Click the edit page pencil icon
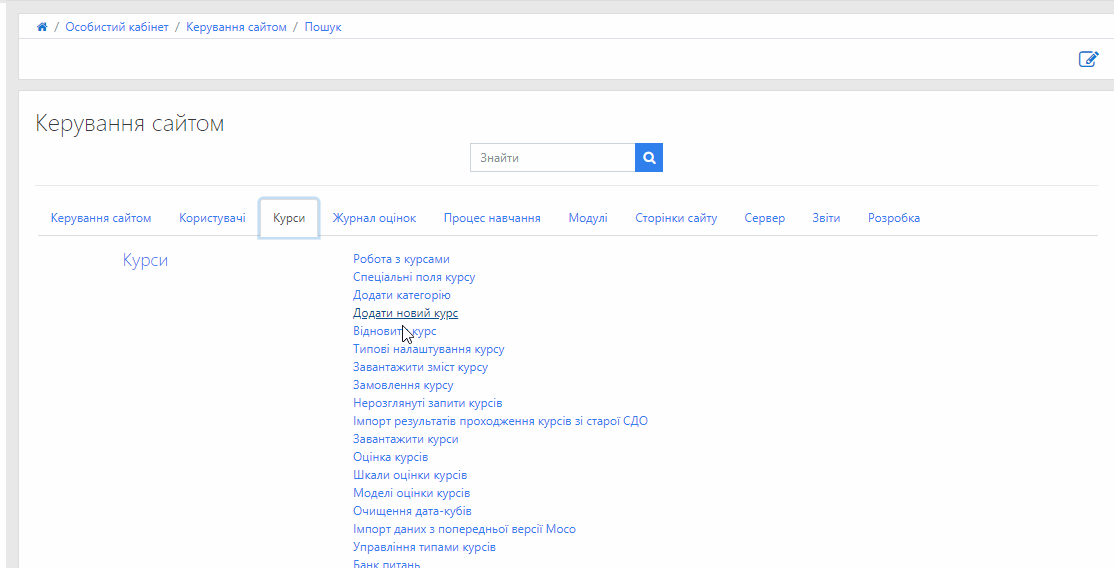Screen dimensions: 1114x568 (x=1088, y=59)
